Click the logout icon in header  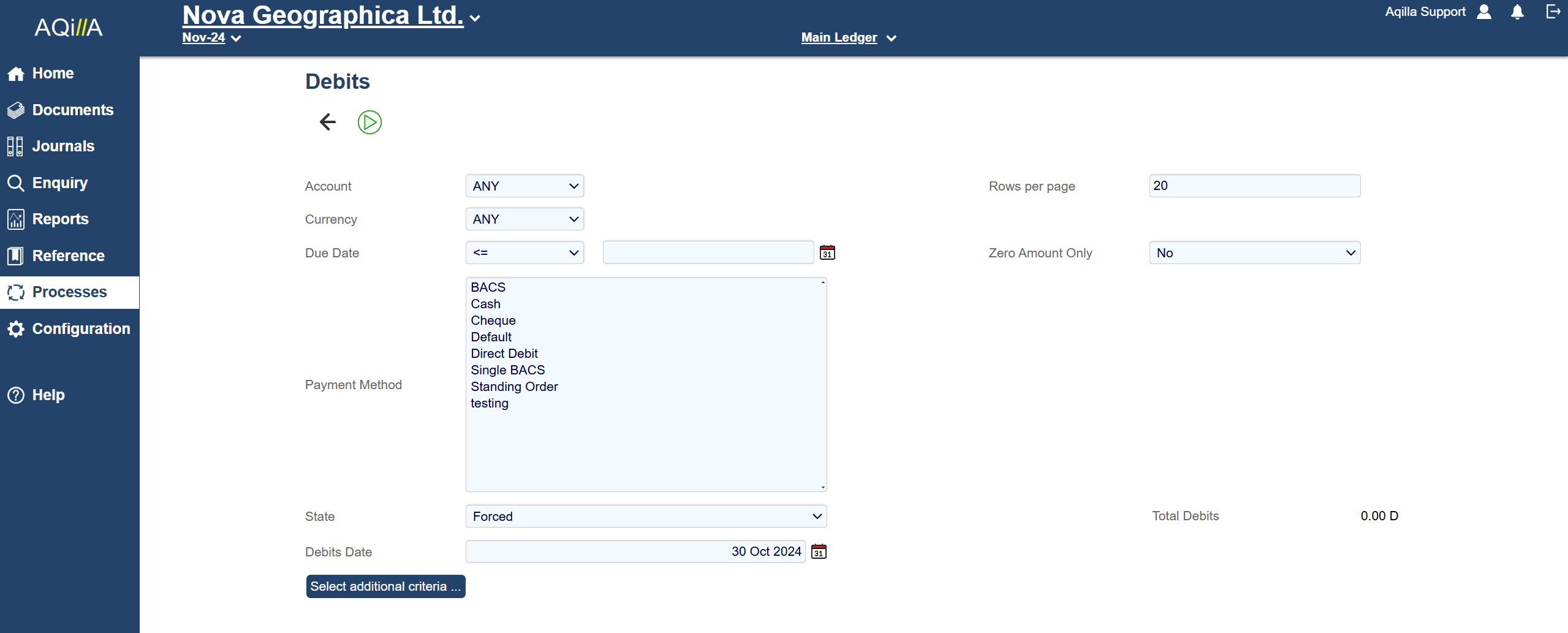[1553, 12]
